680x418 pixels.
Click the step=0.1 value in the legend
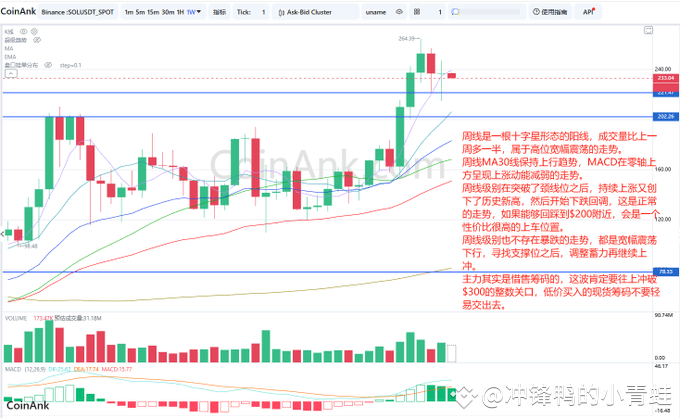(x=71, y=65)
